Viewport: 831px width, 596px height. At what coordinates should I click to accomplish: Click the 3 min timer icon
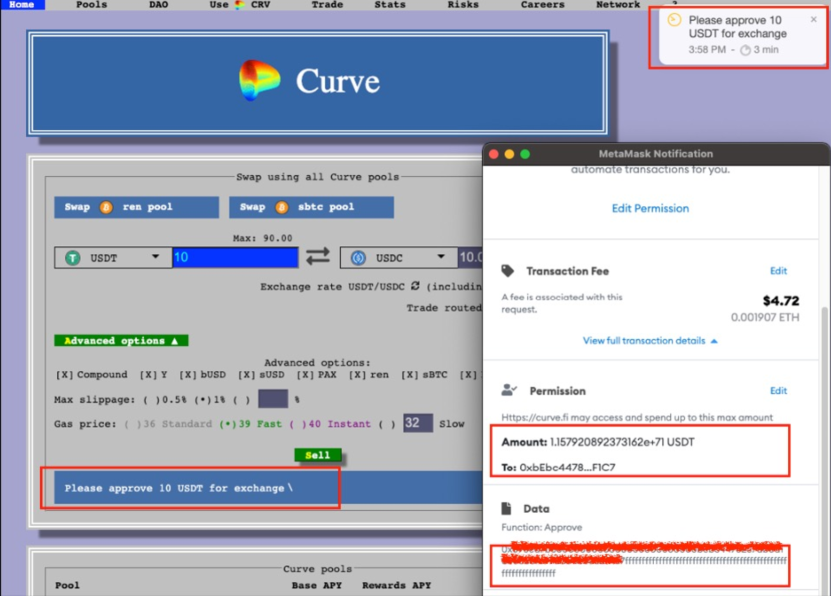click(745, 50)
